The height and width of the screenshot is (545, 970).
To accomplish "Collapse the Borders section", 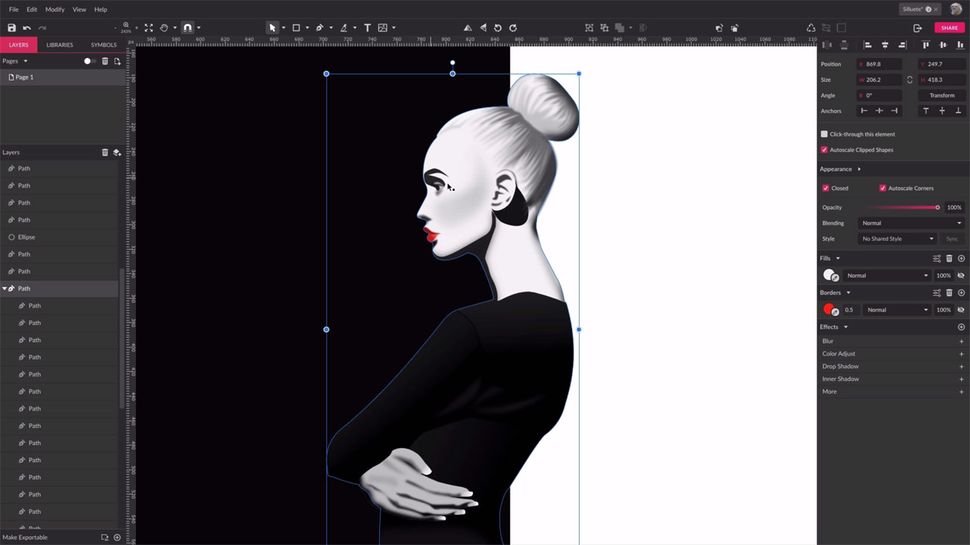I will (x=848, y=293).
